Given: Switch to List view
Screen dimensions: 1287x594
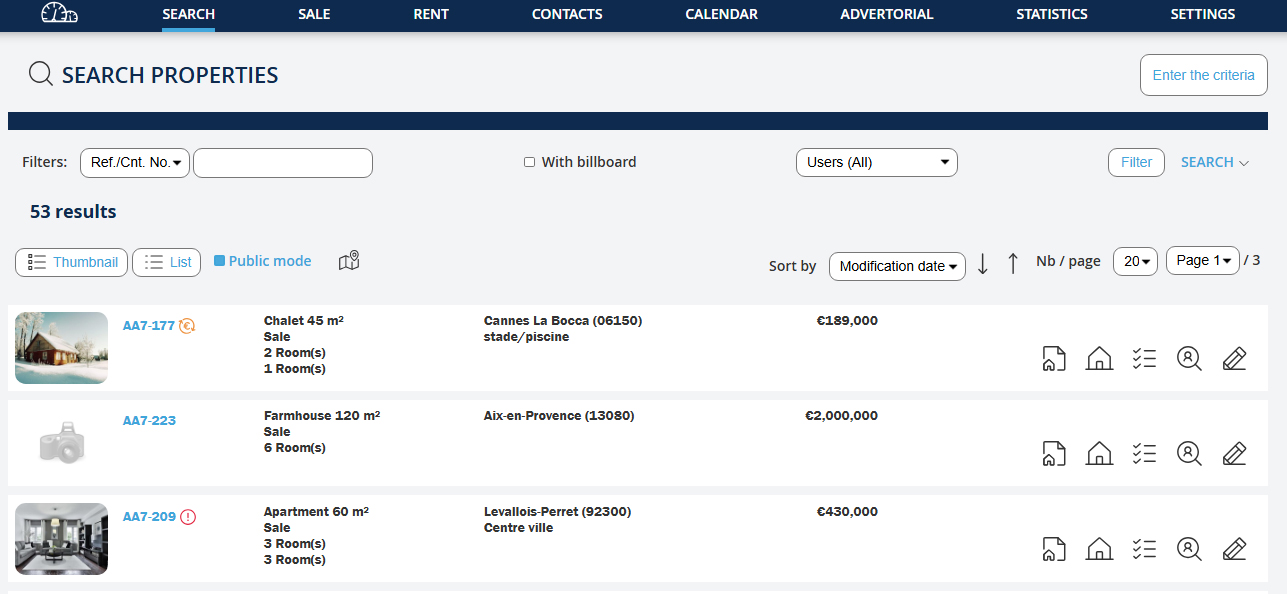Looking at the screenshot, I should (x=167, y=262).
